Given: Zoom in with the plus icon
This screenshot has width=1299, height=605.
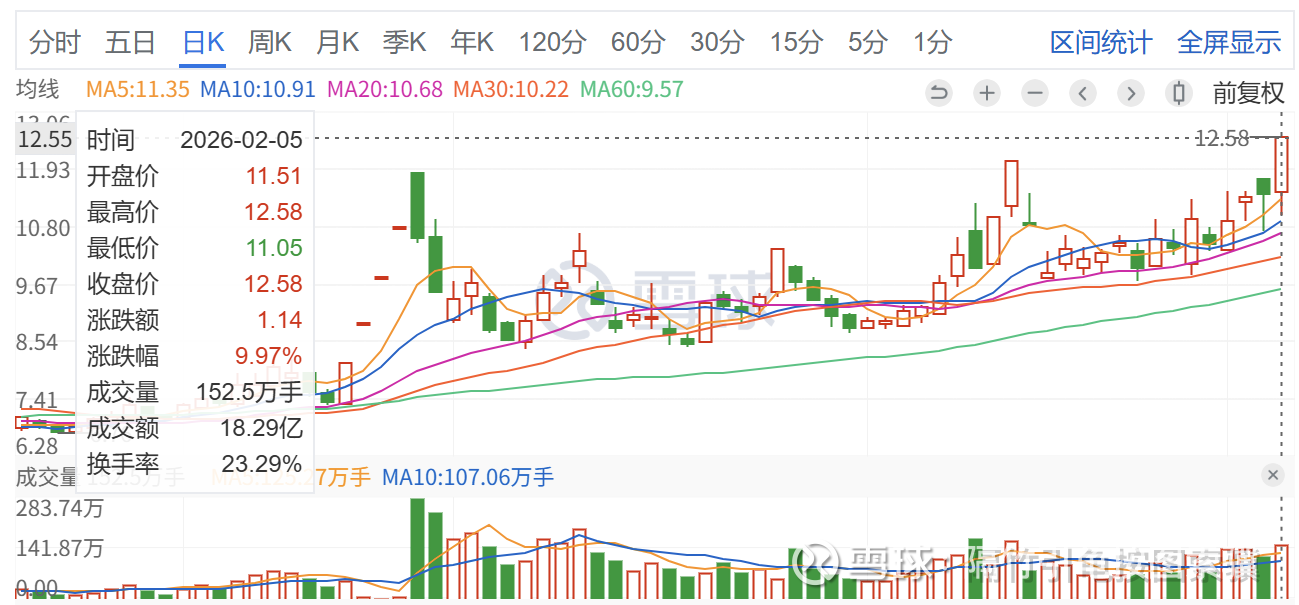Looking at the screenshot, I should tap(987, 94).
